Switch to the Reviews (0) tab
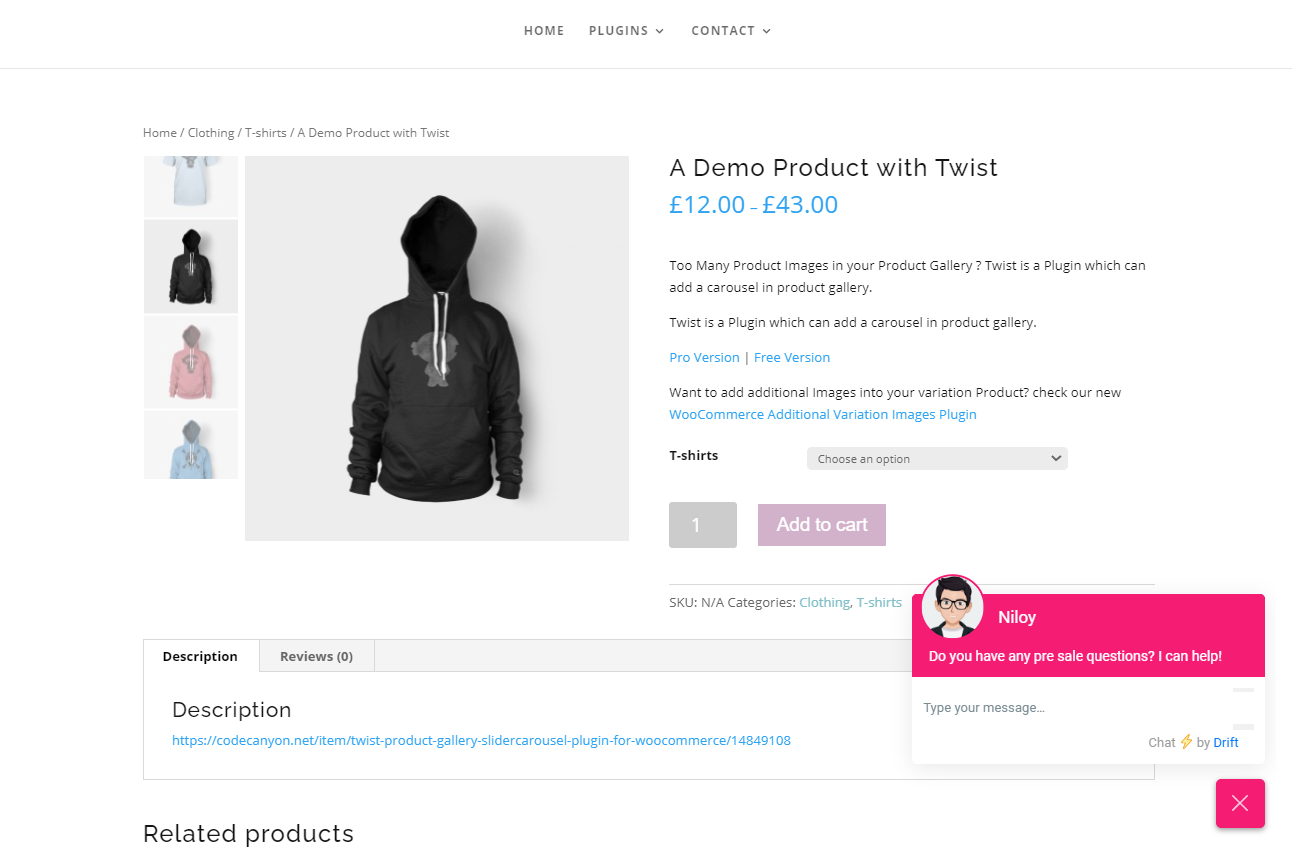Image resolution: width=1292 pixels, height=859 pixels. pos(316,657)
